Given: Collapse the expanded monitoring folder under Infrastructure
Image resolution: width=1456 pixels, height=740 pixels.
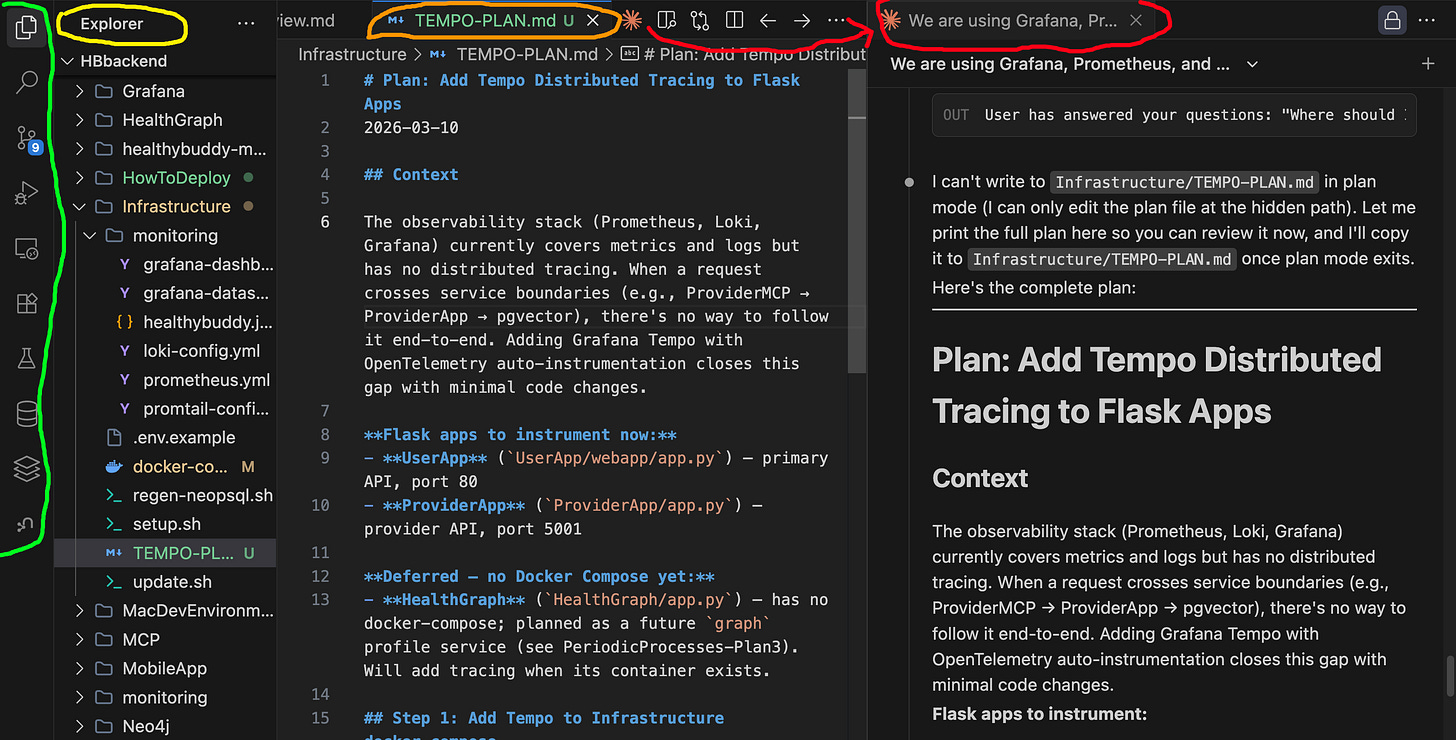Looking at the screenshot, I should pyautogui.click(x=91, y=236).
